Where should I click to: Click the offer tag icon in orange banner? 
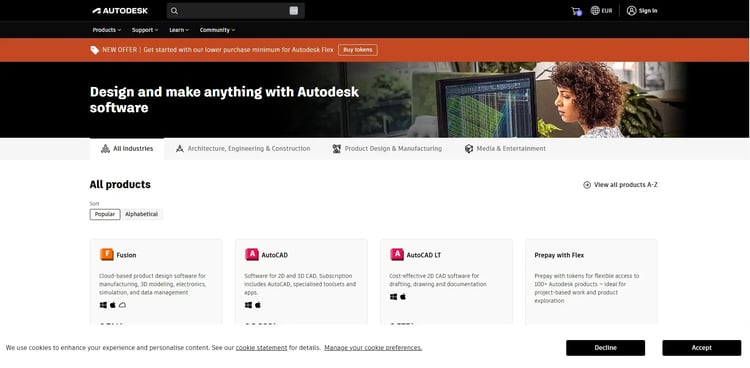pos(95,50)
